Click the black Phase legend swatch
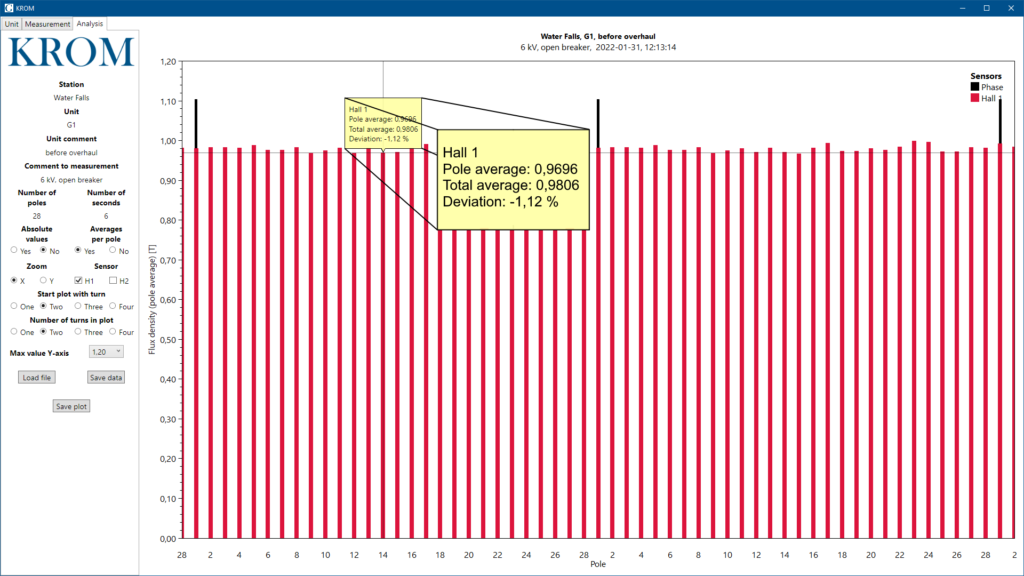The height and width of the screenshot is (576, 1024). pos(974,87)
